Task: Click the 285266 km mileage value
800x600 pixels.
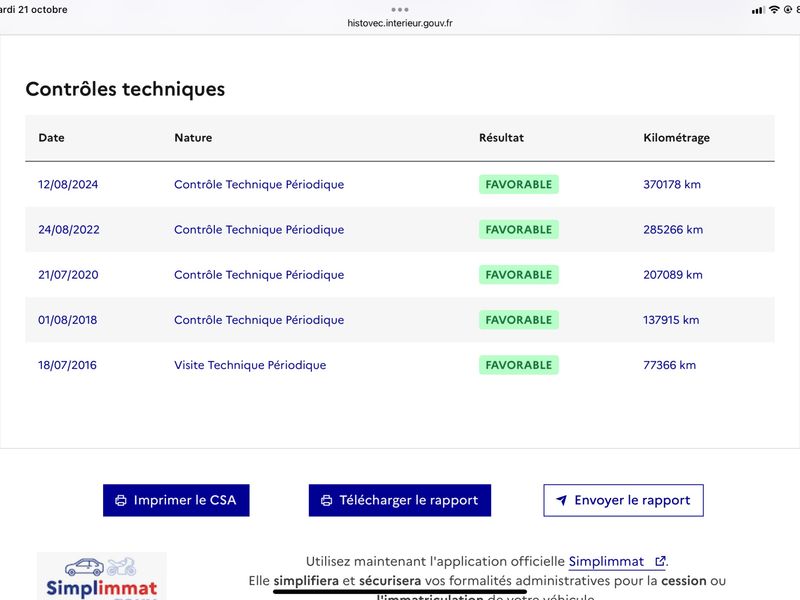Action: 673,230
